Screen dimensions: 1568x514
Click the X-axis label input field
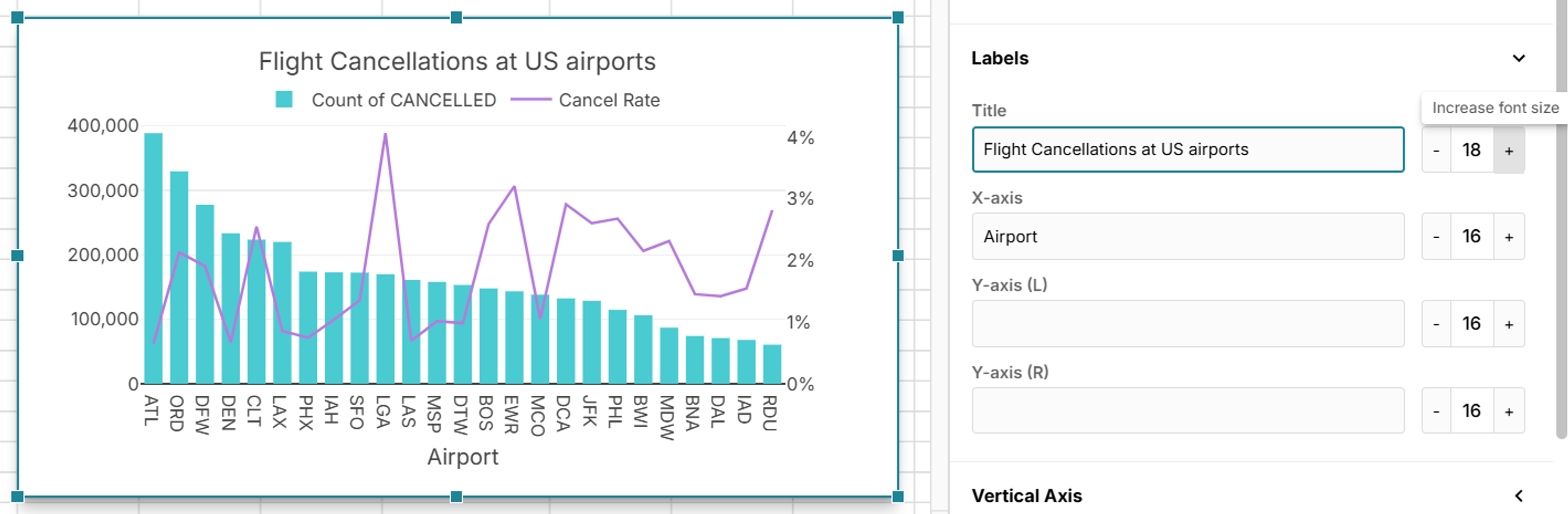click(x=1187, y=237)
